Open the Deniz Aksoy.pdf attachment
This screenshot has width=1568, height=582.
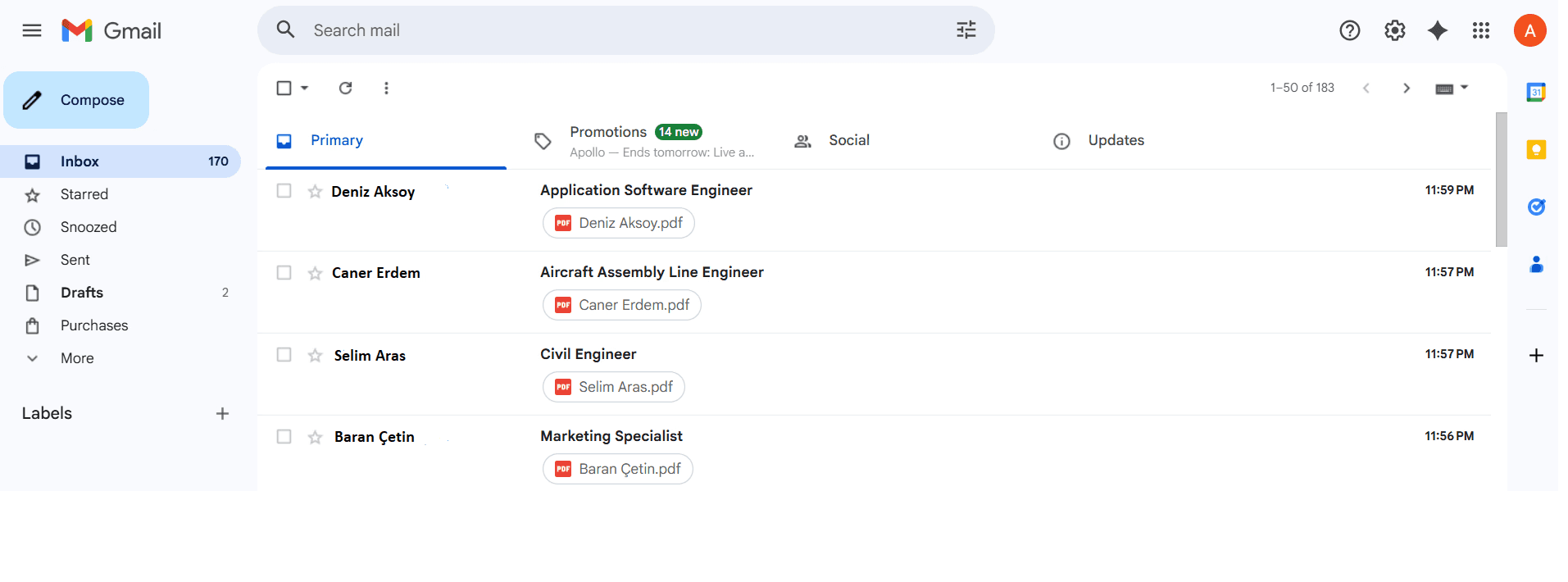point(619,223)
